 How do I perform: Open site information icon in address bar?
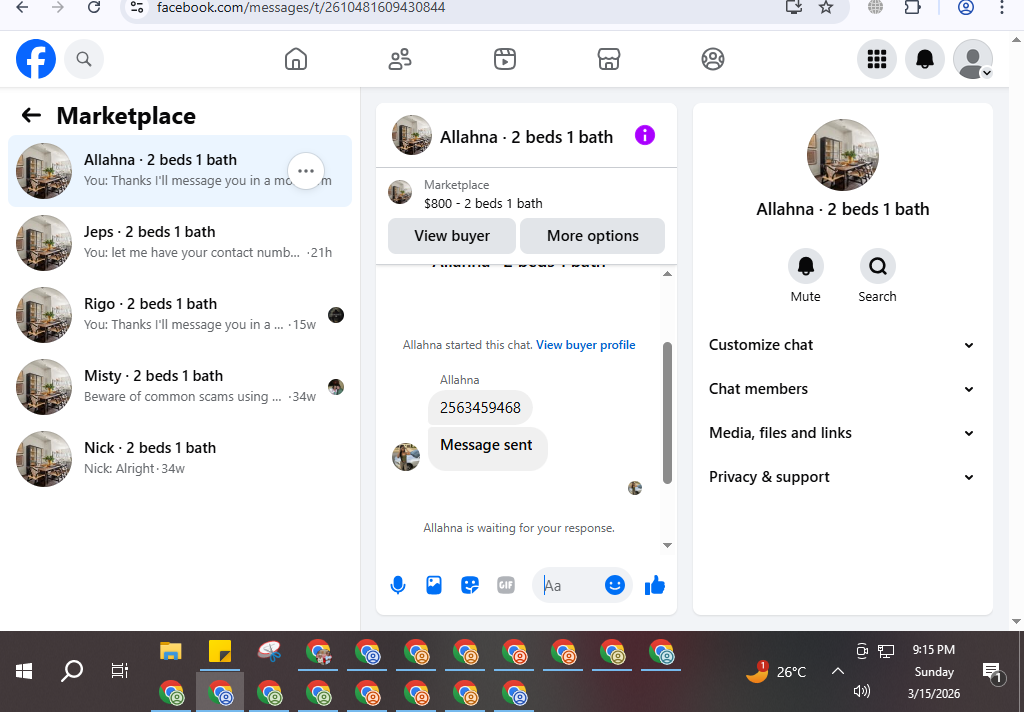coord(136,7)
